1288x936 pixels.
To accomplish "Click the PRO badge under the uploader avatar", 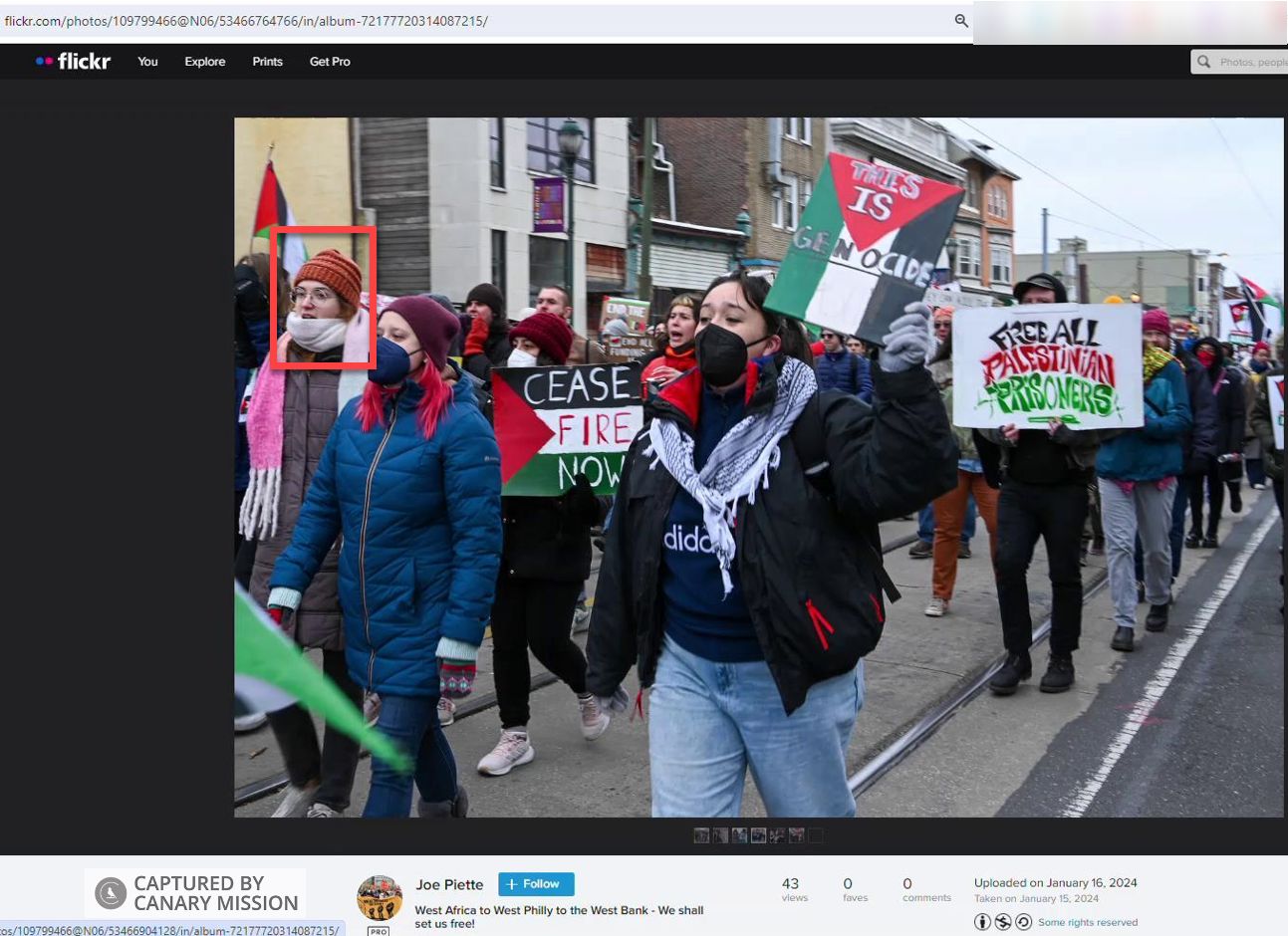I will click(x=379, y=930).
